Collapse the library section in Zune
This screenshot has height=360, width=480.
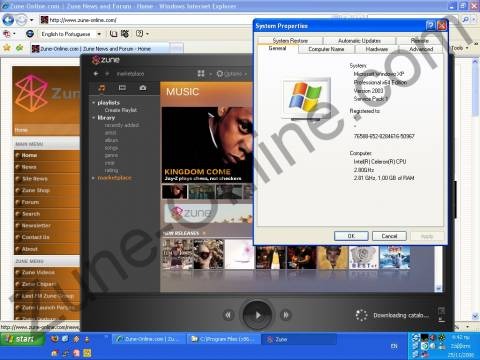(94, 118)
